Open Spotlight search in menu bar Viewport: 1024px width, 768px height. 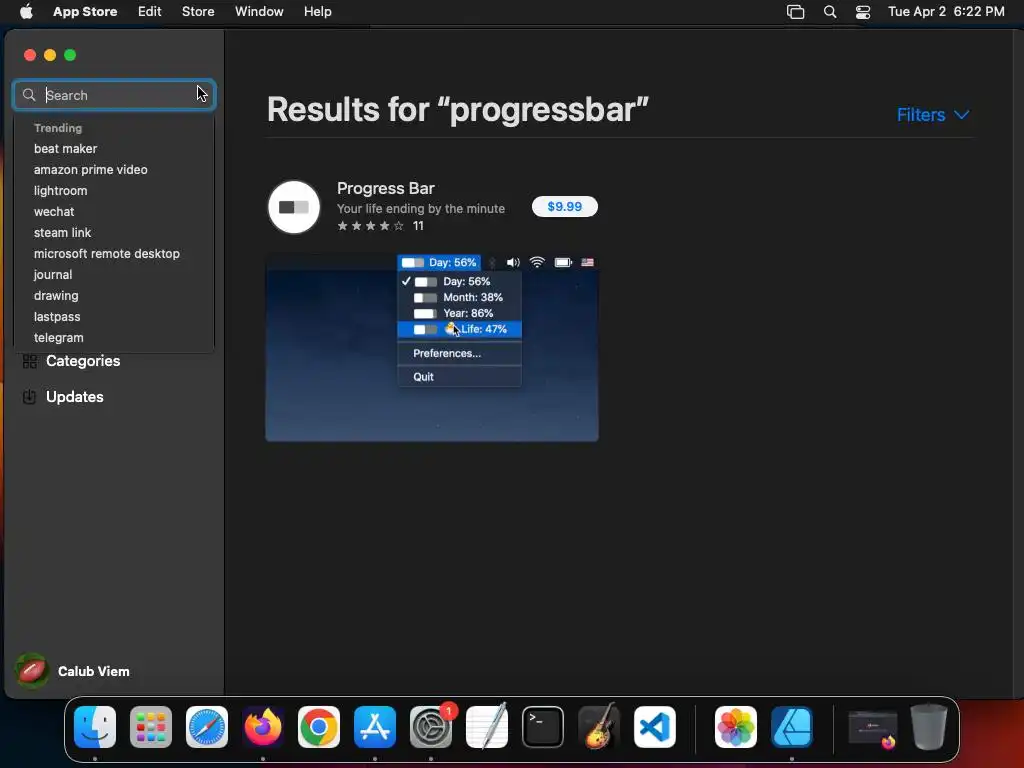830,12
